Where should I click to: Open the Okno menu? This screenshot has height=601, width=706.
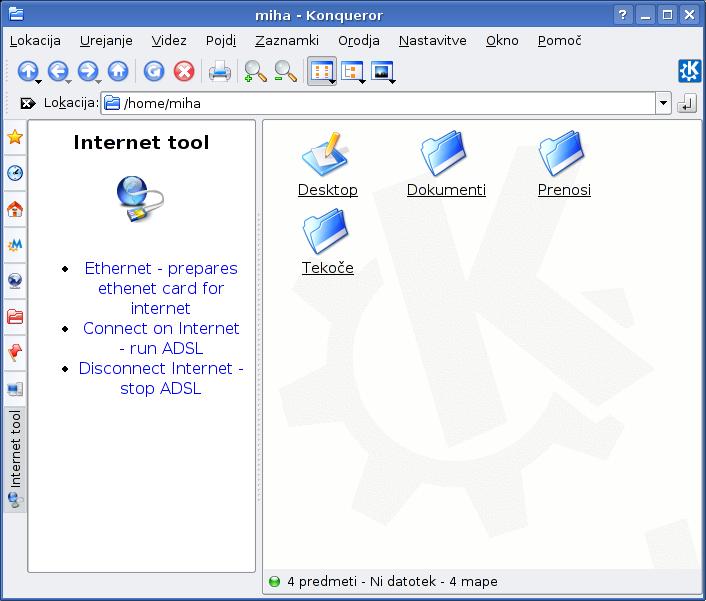coord(502,41)
